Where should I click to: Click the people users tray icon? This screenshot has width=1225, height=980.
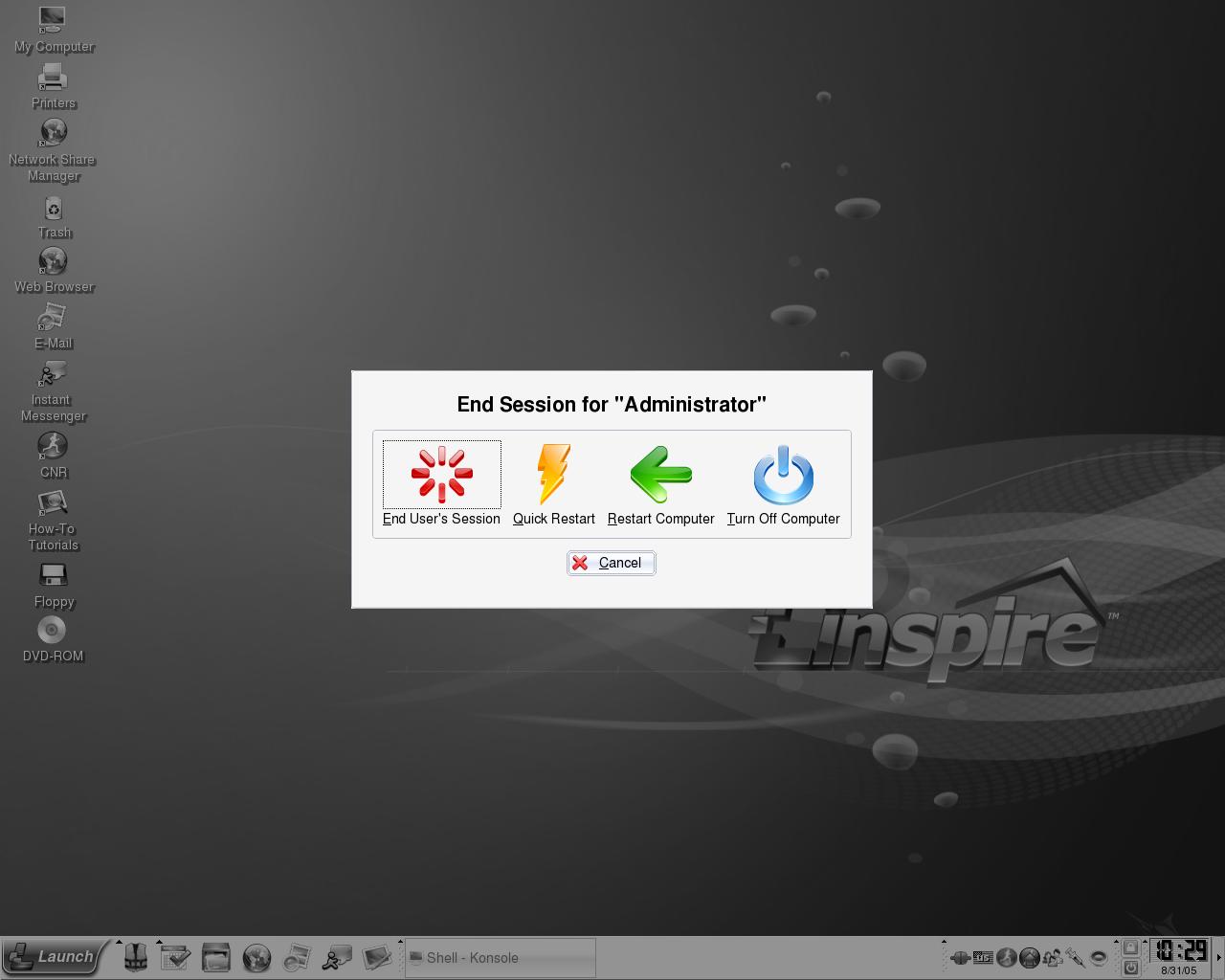[1053, 957]
